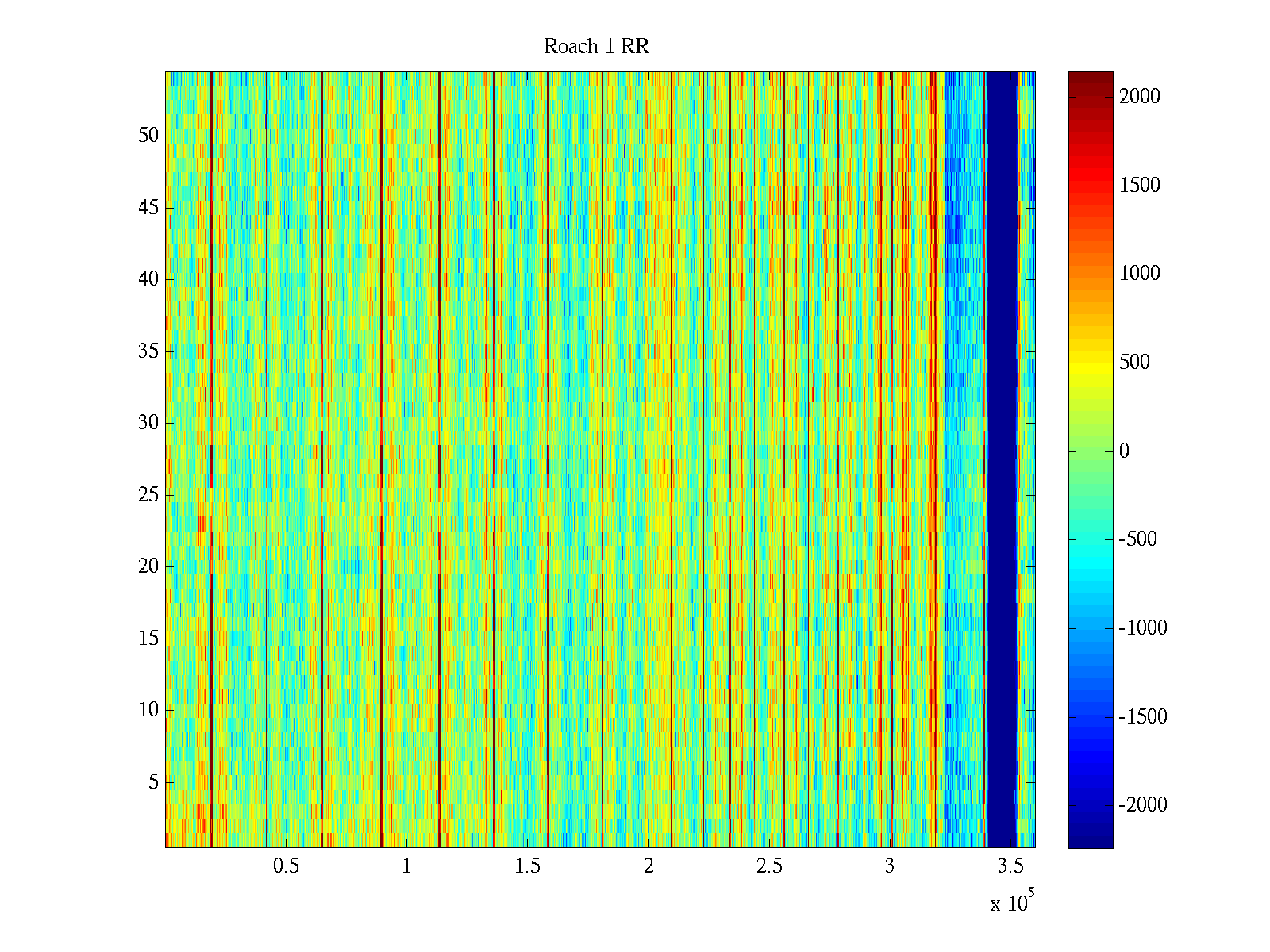Click the x-axis tick label 1.5
Image resolution: width=1270 pixels, height=952 pixels.
point(527,866)
